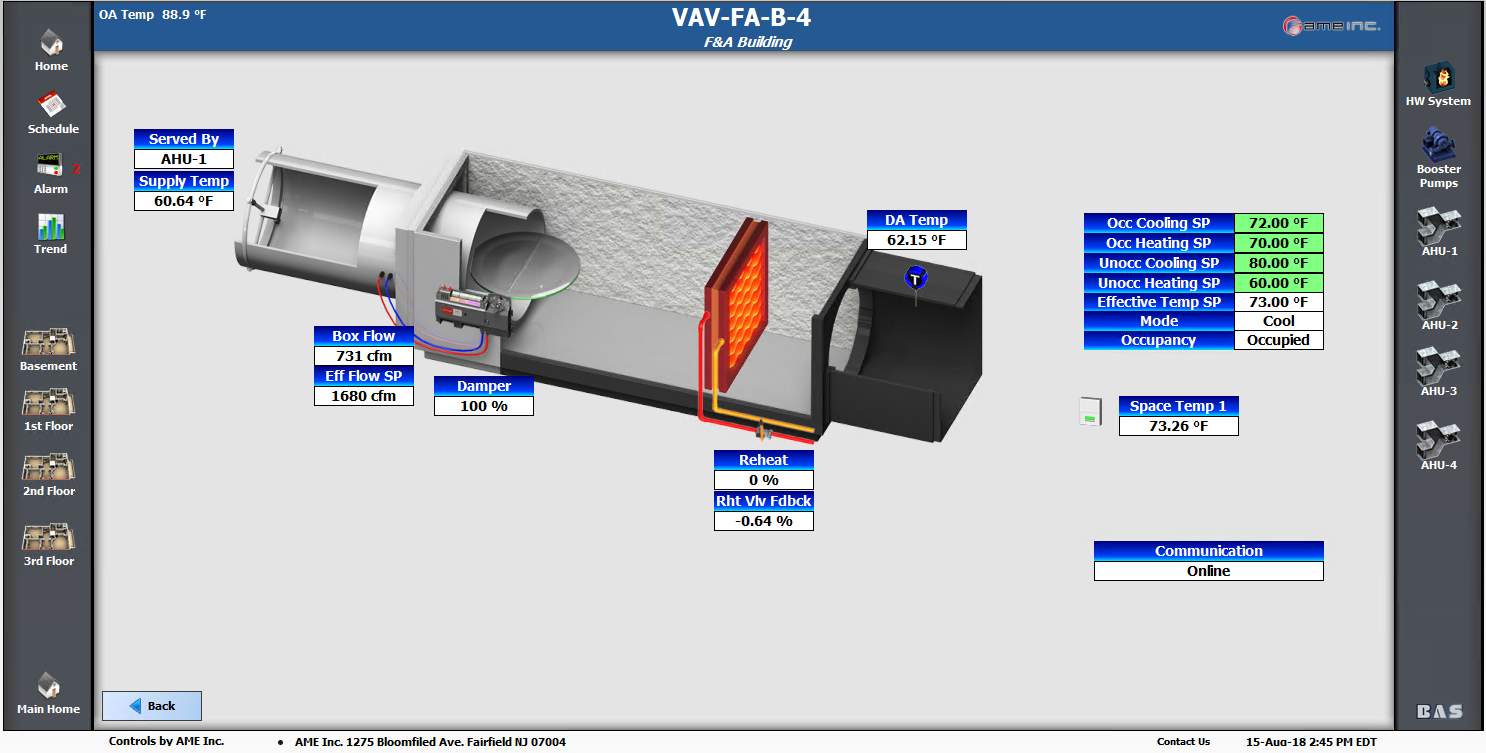Open the 2nd Floor plan icon
This screenshot has width=1486, height=753.
[x=48, y=468]
